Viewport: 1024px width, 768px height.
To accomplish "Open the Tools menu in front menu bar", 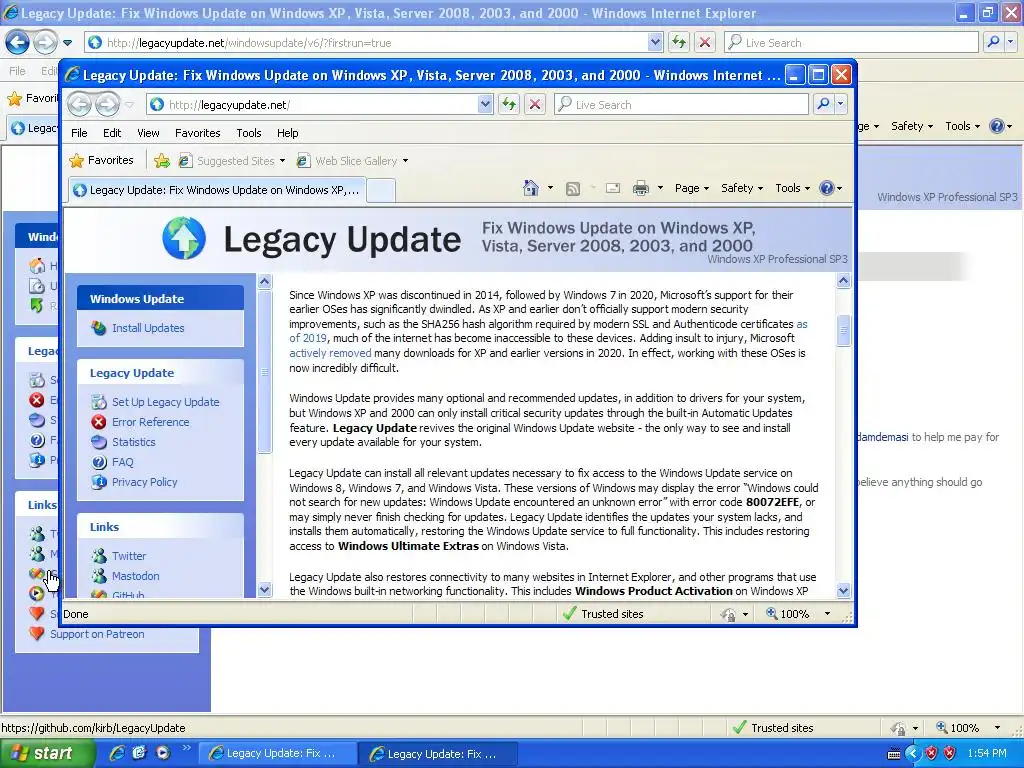I will click(249, 133).
